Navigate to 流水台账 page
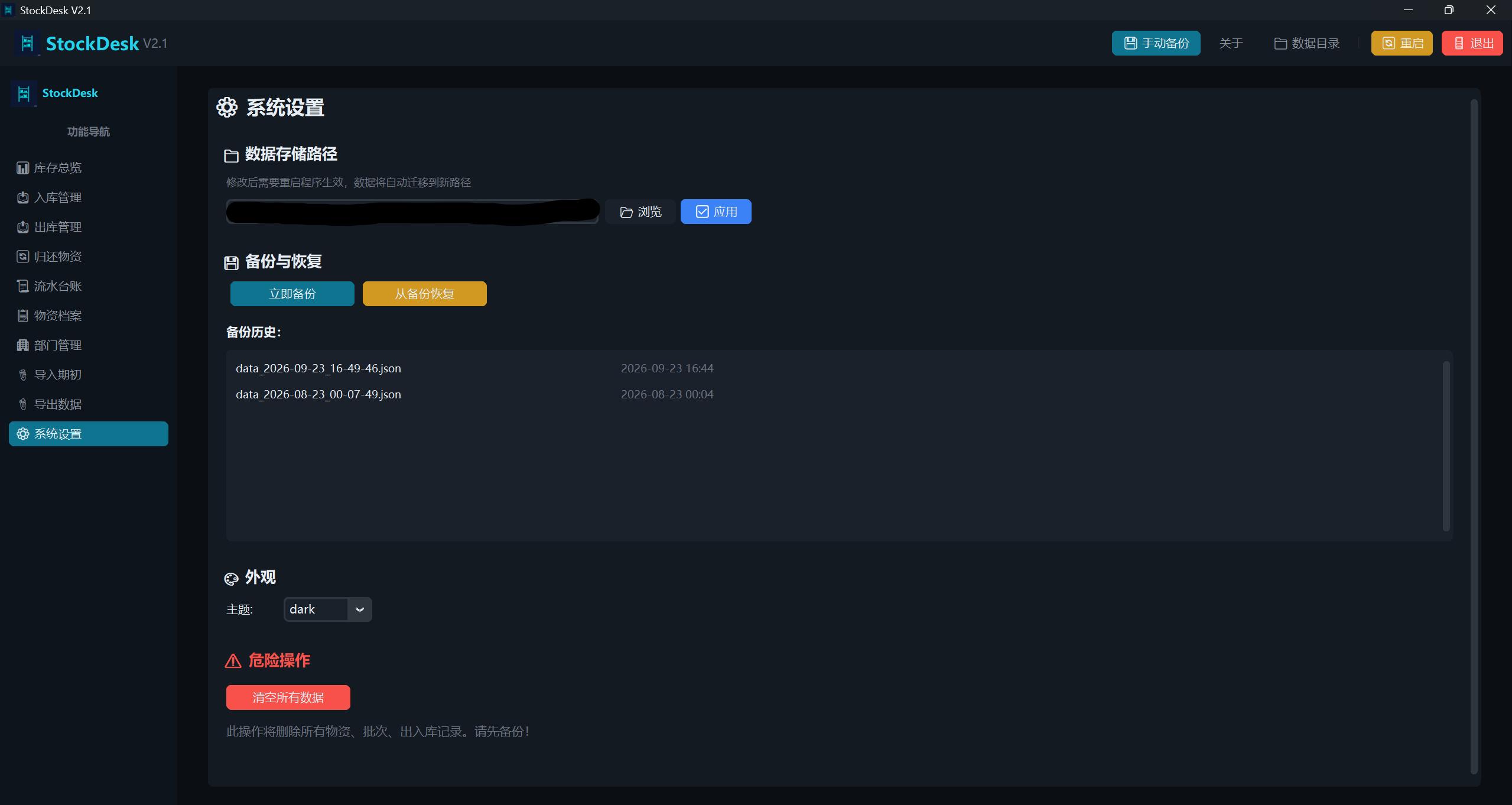This screenshot has width=1512, height=805. pyautogui.click(x=89, y=286)
